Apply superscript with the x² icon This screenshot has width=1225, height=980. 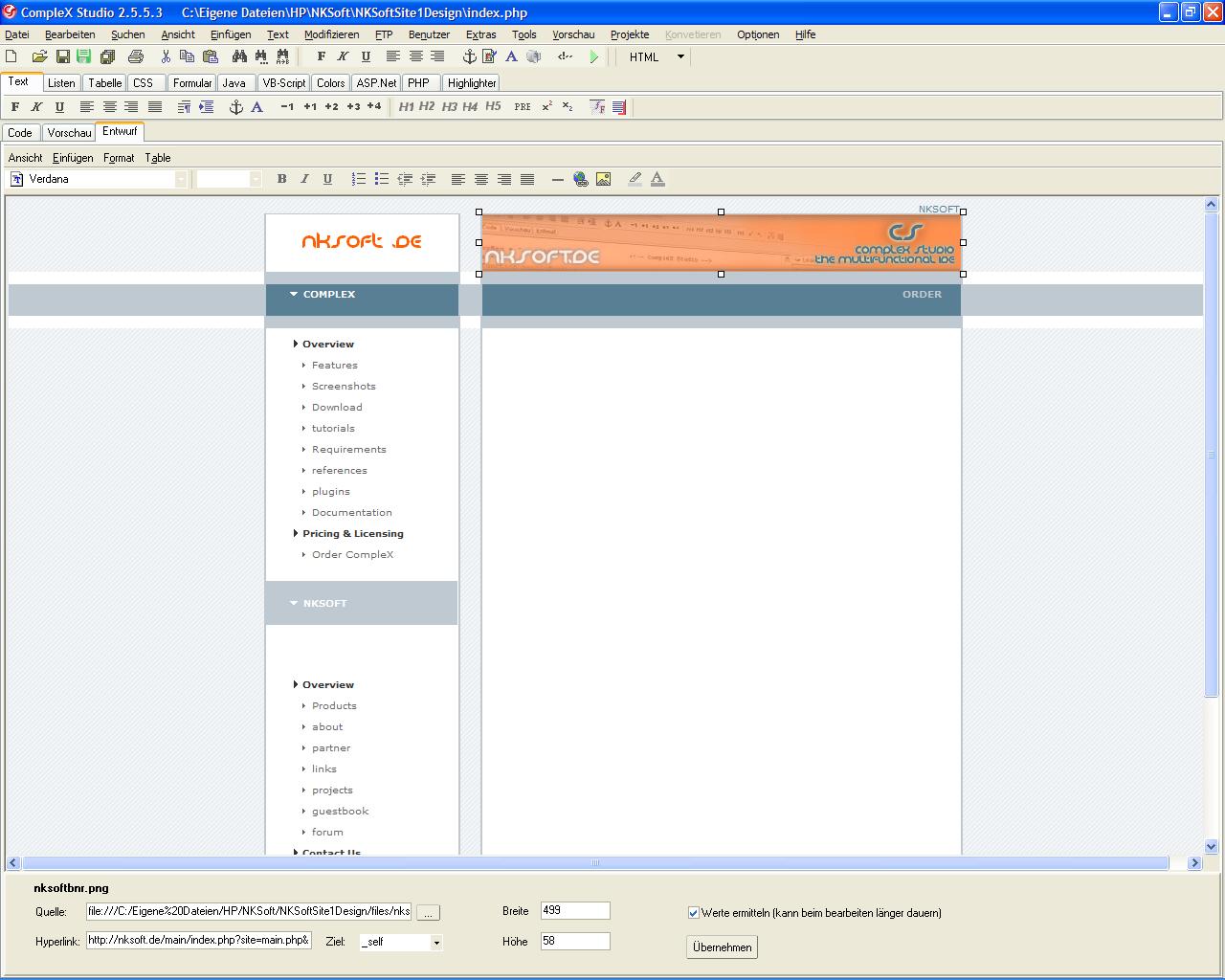(x=547, y=107)
